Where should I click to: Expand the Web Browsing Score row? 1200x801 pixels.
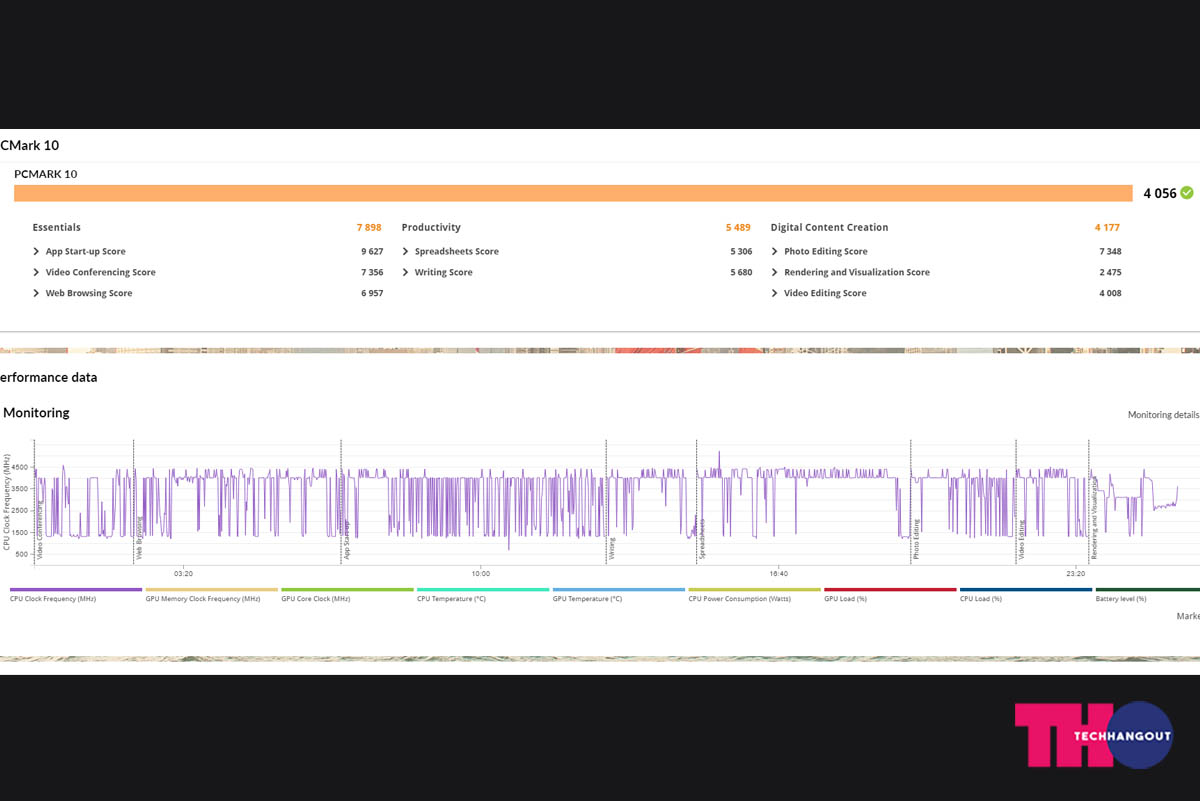(x=36, y=294)
